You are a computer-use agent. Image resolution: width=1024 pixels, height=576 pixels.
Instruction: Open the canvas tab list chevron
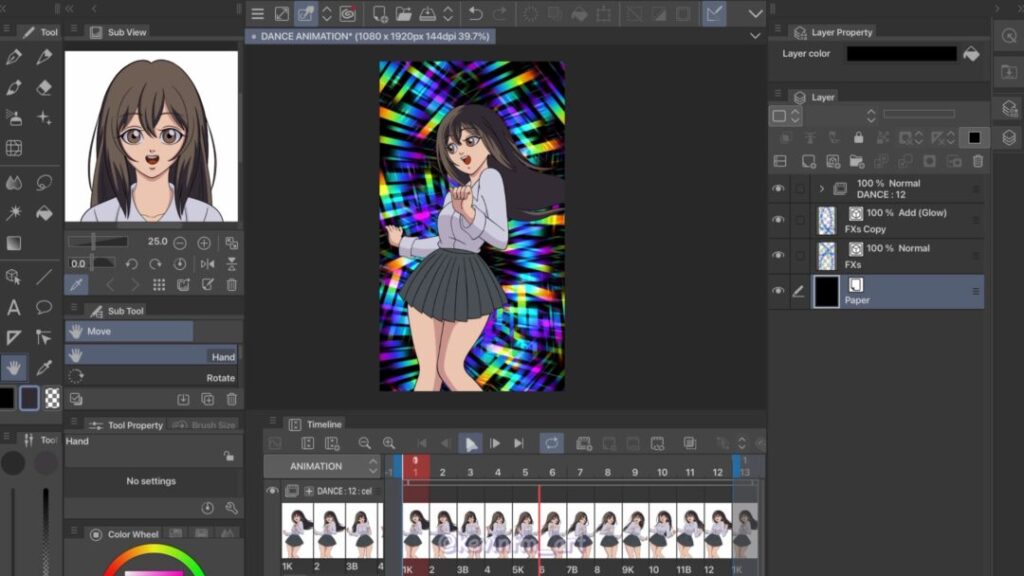click(x=756, y=36)
